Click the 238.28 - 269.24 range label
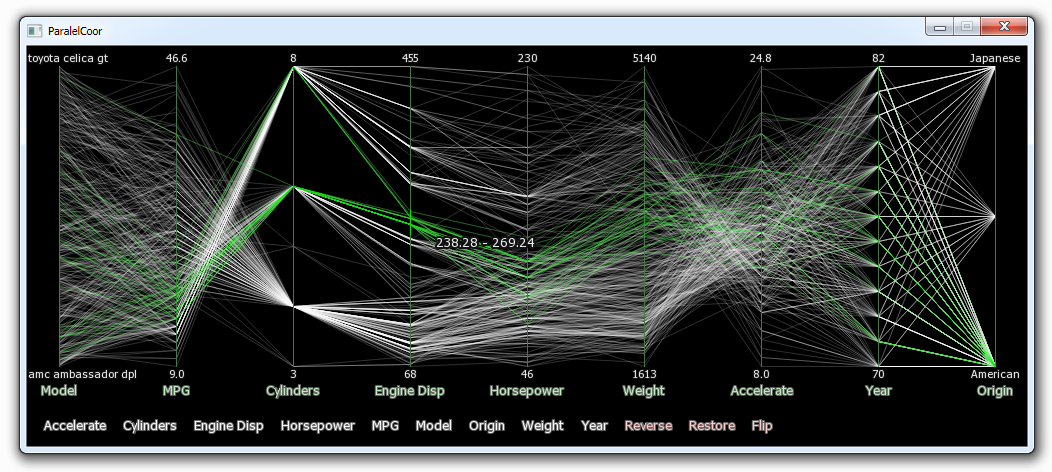The image size is (1052, 472). pyautogui.click(x=485, y=243)
